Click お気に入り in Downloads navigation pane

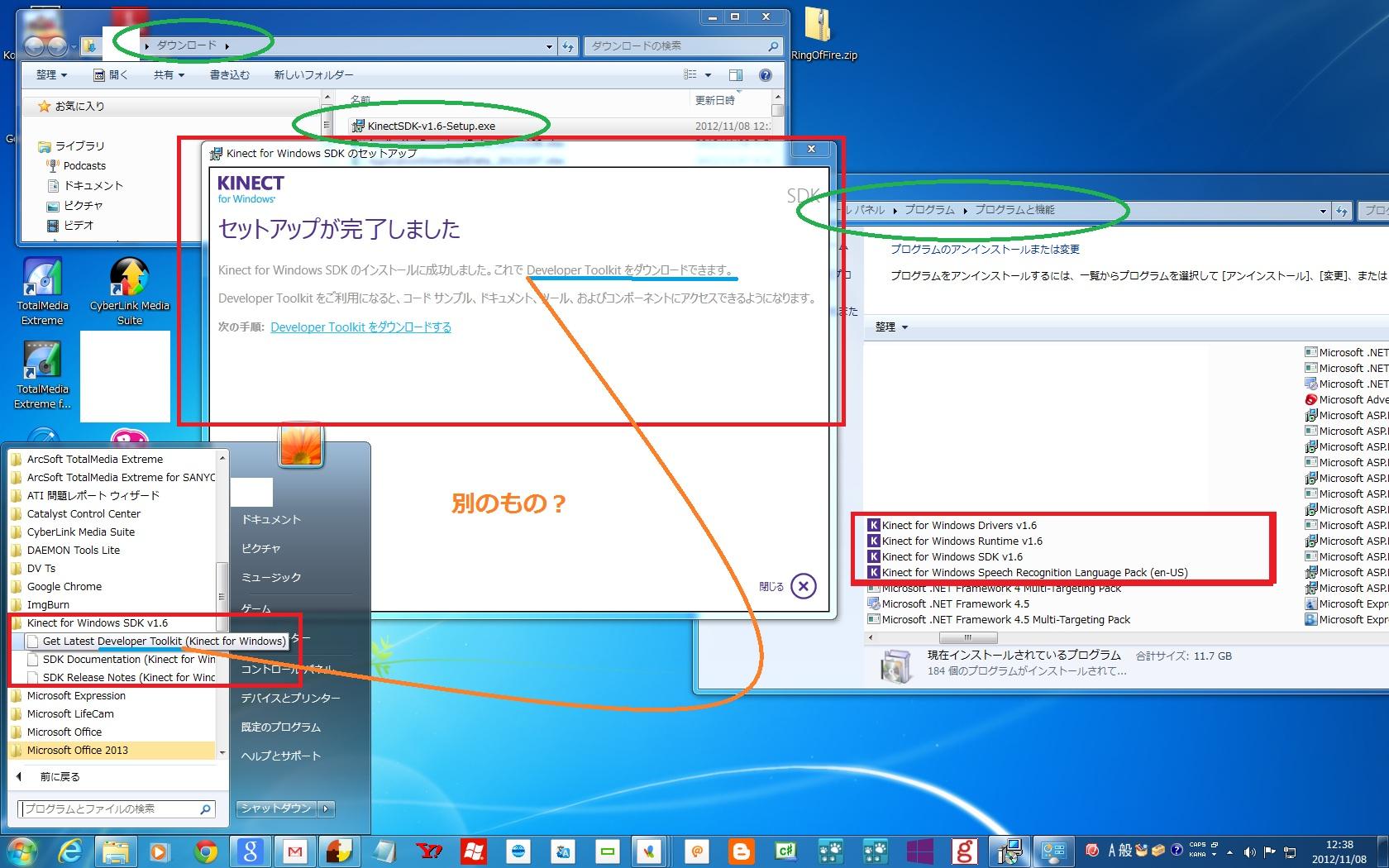click(x=71, y=107)
